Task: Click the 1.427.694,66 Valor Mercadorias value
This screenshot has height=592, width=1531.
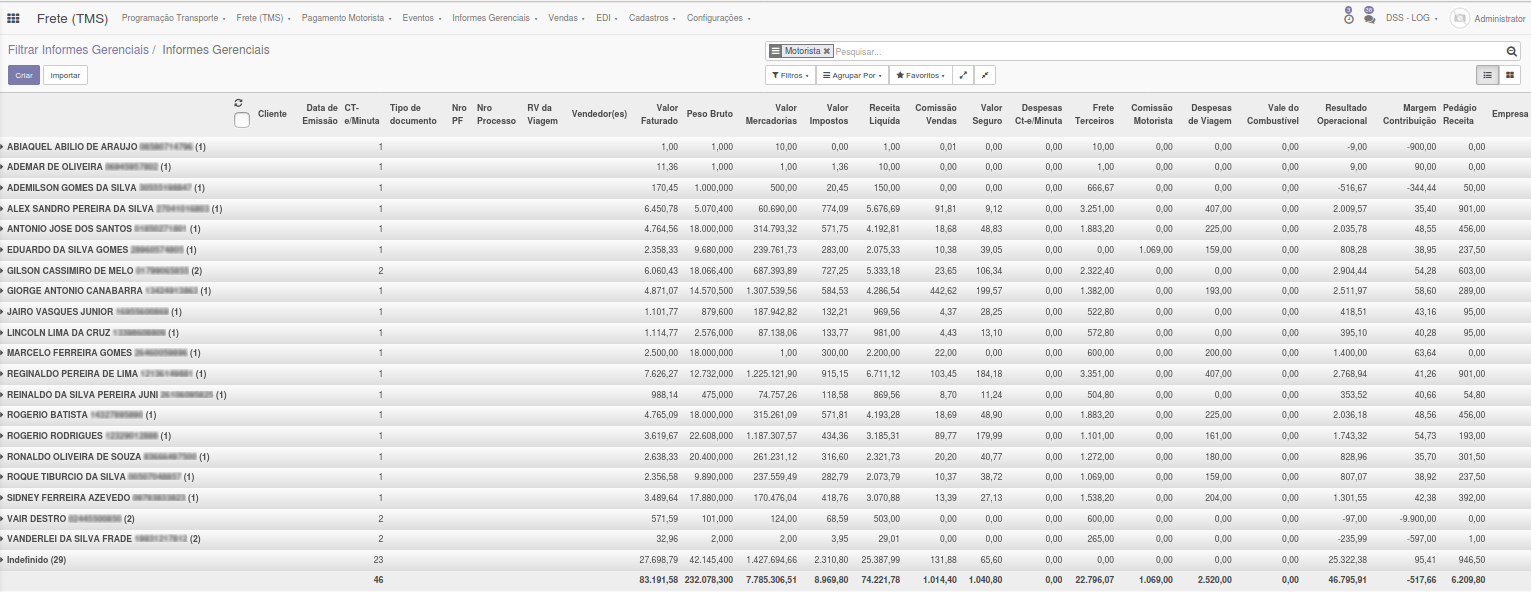Action: click(771, 560)
